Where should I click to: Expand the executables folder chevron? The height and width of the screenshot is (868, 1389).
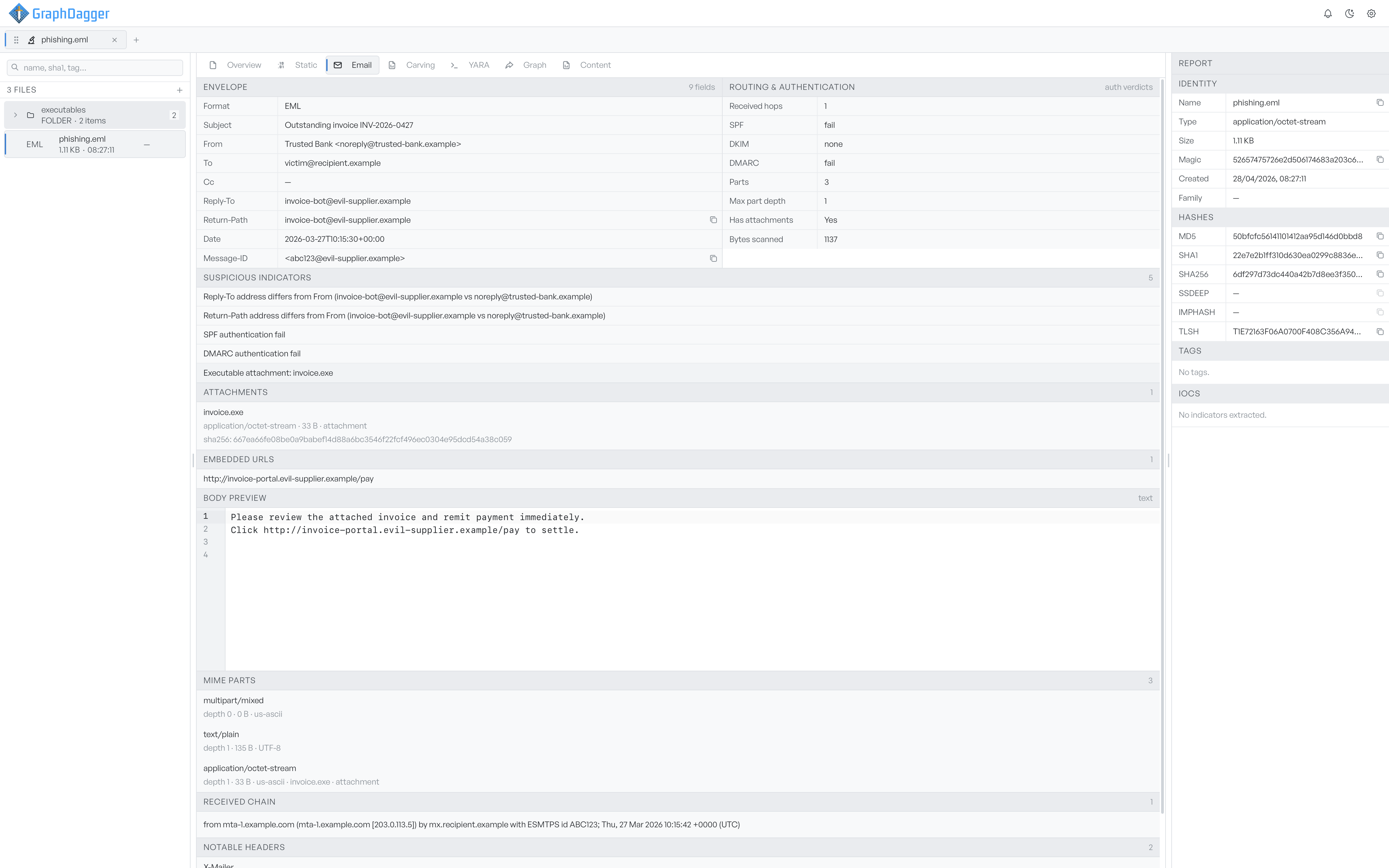tap(16, 115)
